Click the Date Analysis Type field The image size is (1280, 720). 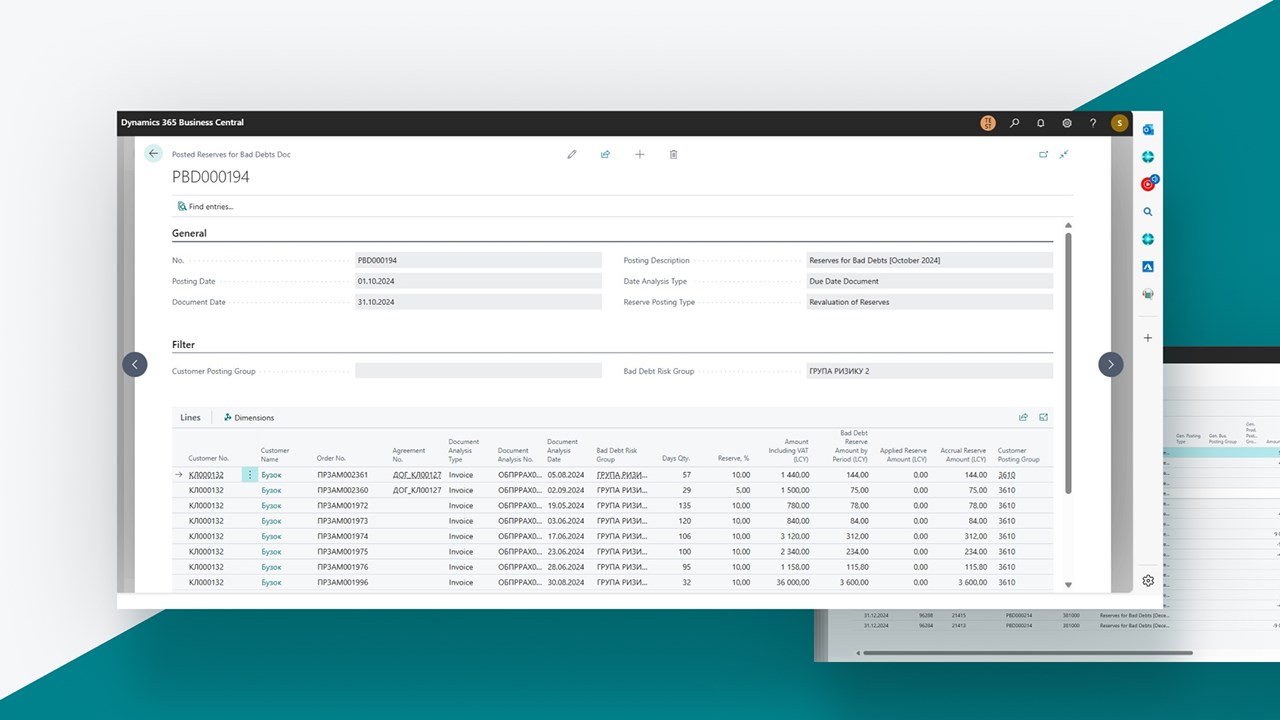pos(930,281)
